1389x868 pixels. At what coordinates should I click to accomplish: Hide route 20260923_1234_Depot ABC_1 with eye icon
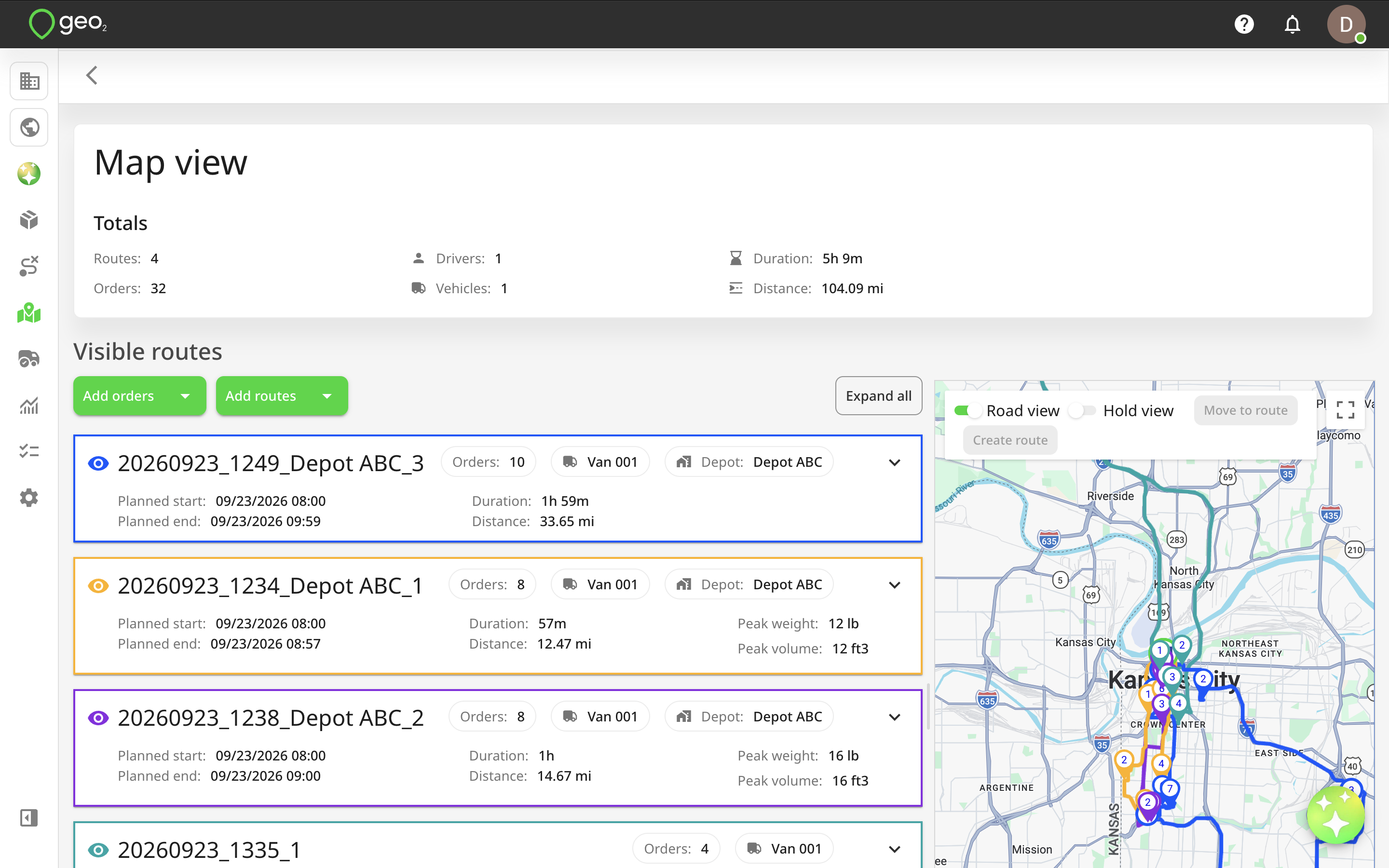tap(98, 585)
